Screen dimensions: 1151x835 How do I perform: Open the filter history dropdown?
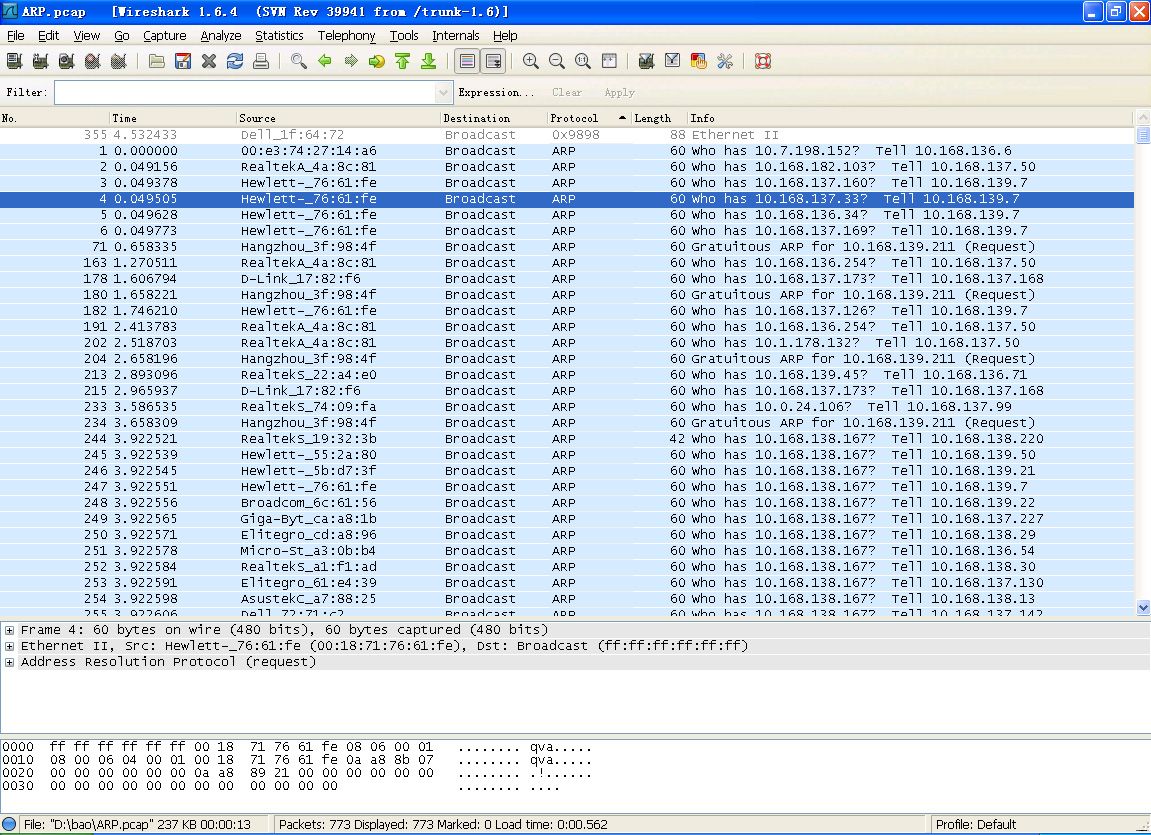[x=445, y=92]
